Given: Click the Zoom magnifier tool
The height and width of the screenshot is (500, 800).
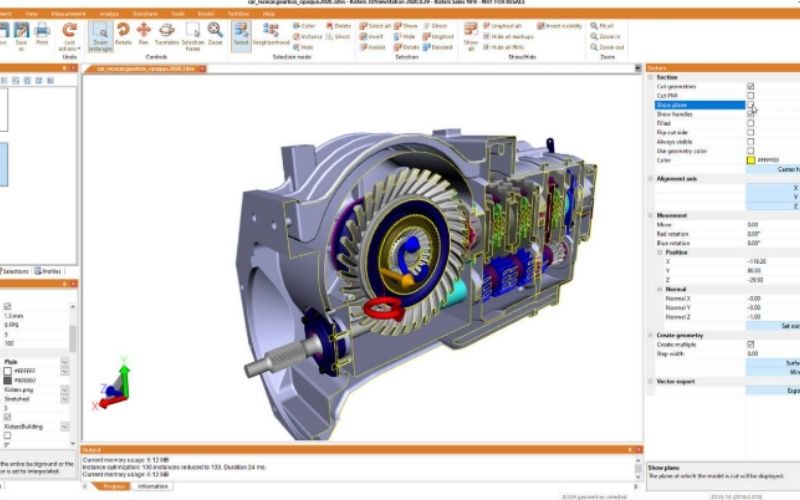Looking at the screenshot, I should point(215,34).
